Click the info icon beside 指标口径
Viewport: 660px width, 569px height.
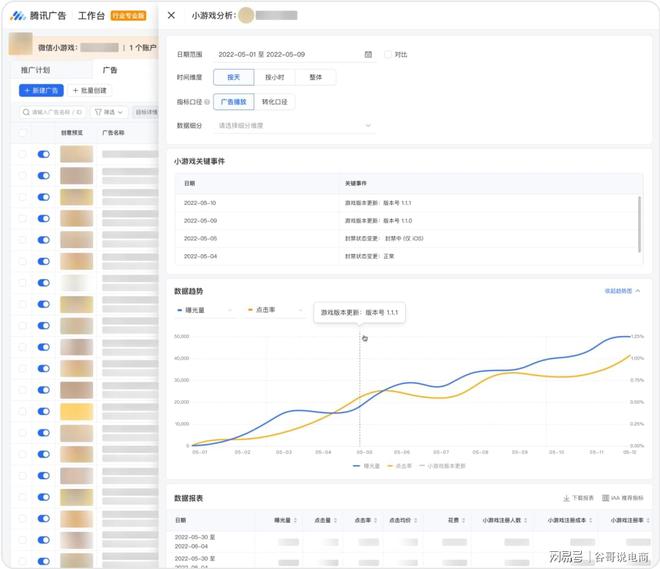point(207,101)
